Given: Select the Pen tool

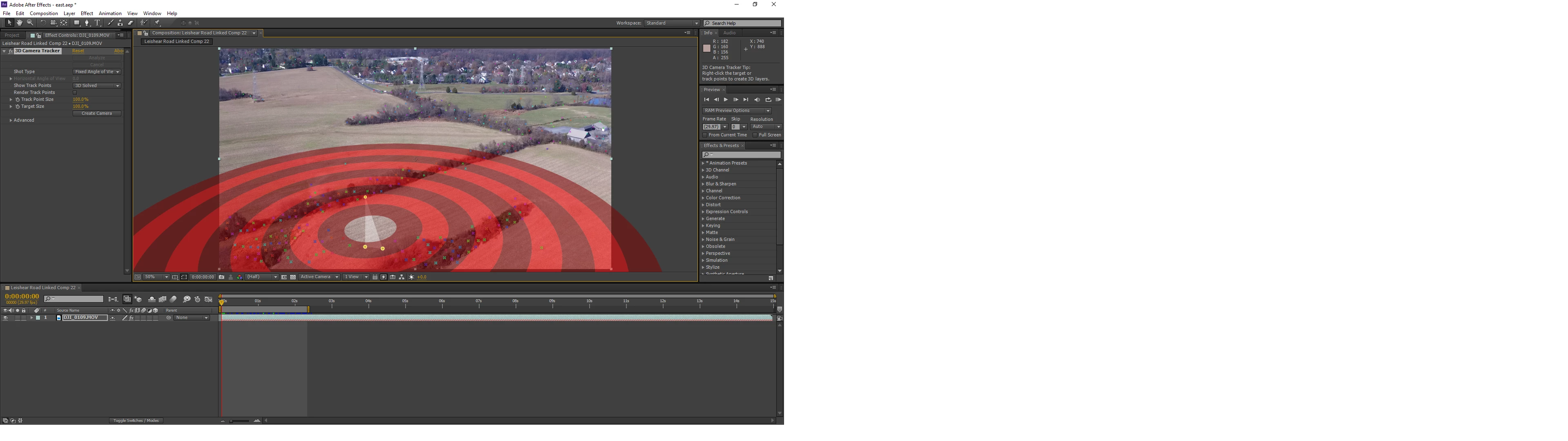Looking at the screenshot, I should tap(87, 22).
